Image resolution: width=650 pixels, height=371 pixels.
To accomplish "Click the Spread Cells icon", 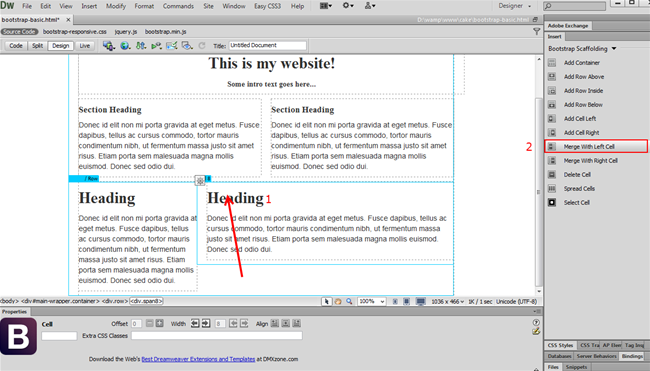I will 552,189.
